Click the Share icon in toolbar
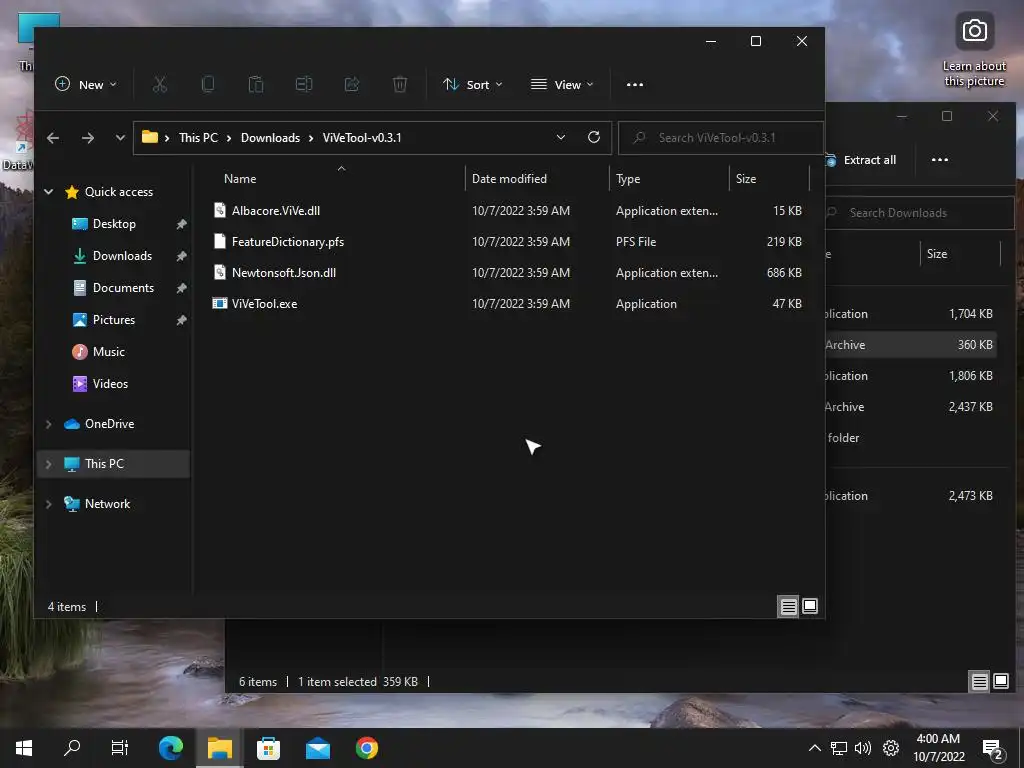The image size is (1024, 768). pyautogui.click(x=352, y=84)
